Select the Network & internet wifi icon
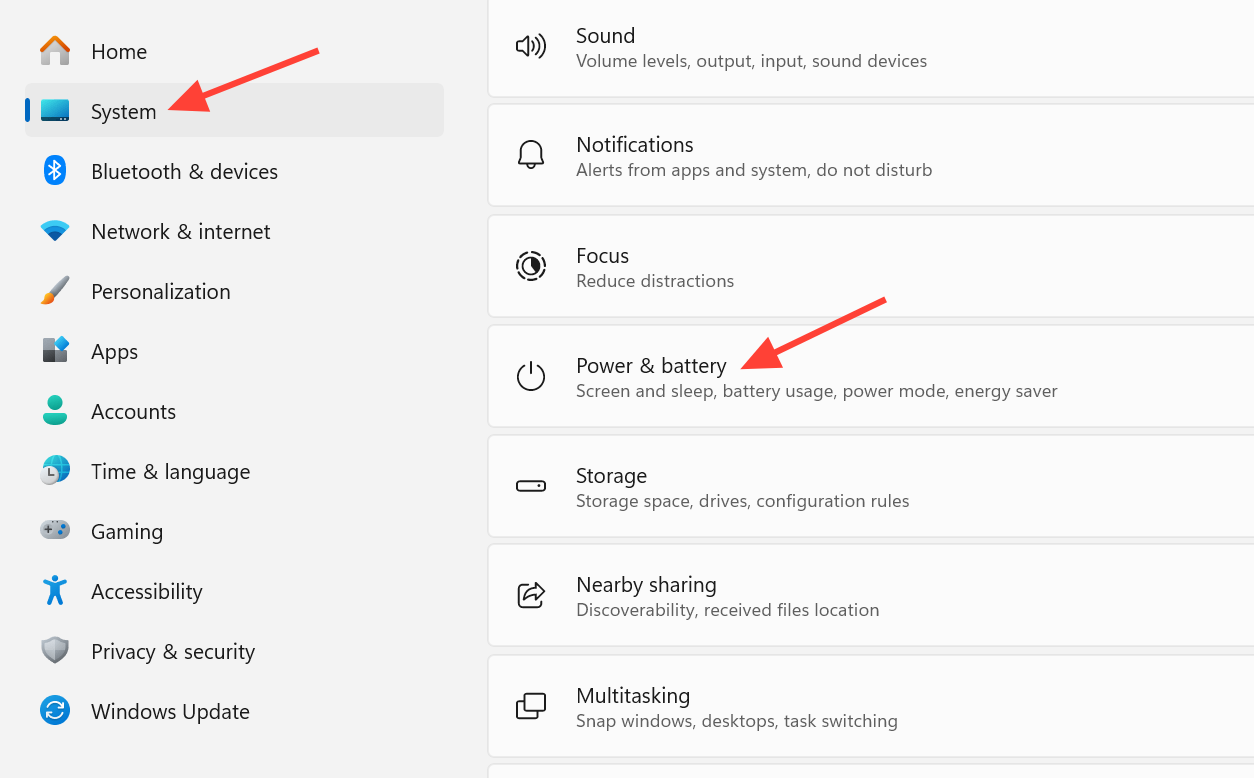The width and height of the screenshot is (1254, 778). click(55, 231)
